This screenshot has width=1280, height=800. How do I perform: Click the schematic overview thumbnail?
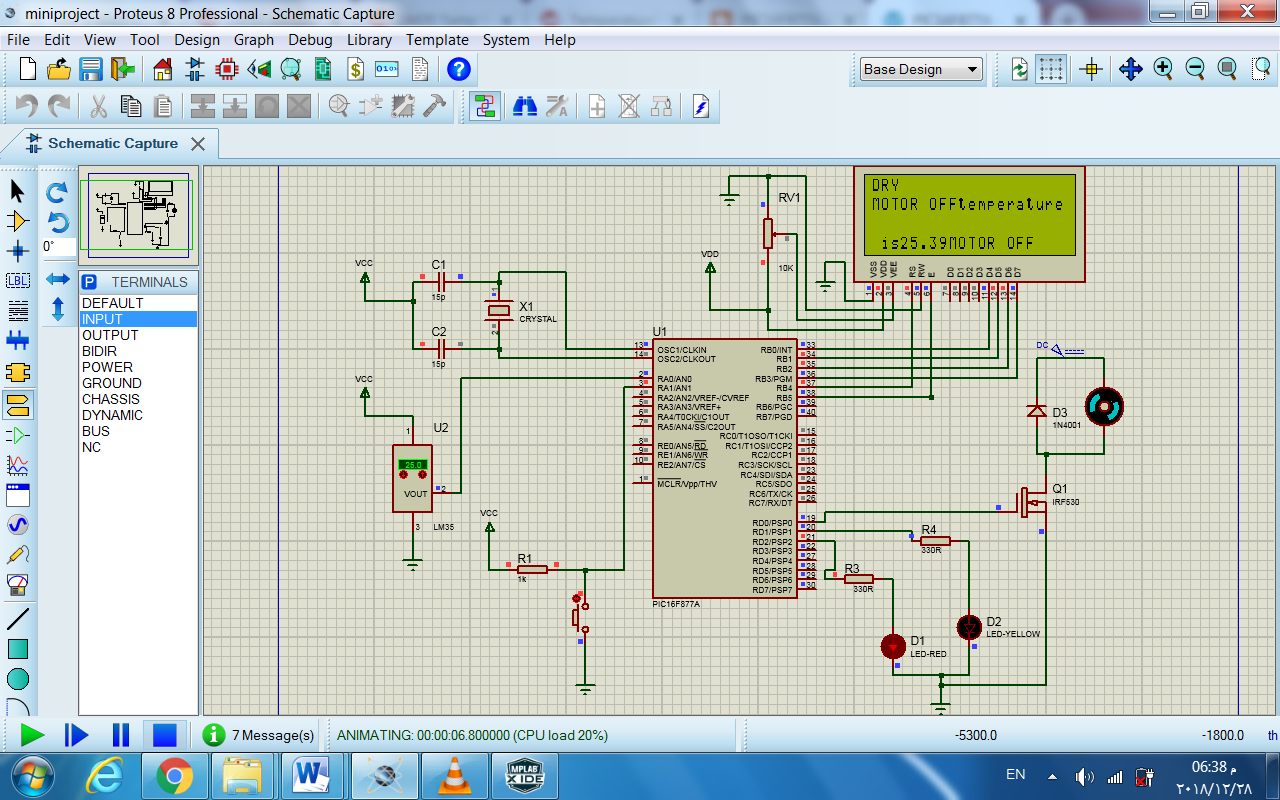coord(139,215)
